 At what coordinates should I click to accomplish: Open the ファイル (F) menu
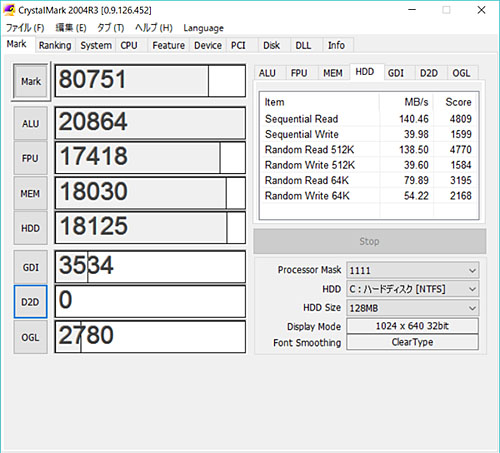pyautogui.click(x=25, y=28)
